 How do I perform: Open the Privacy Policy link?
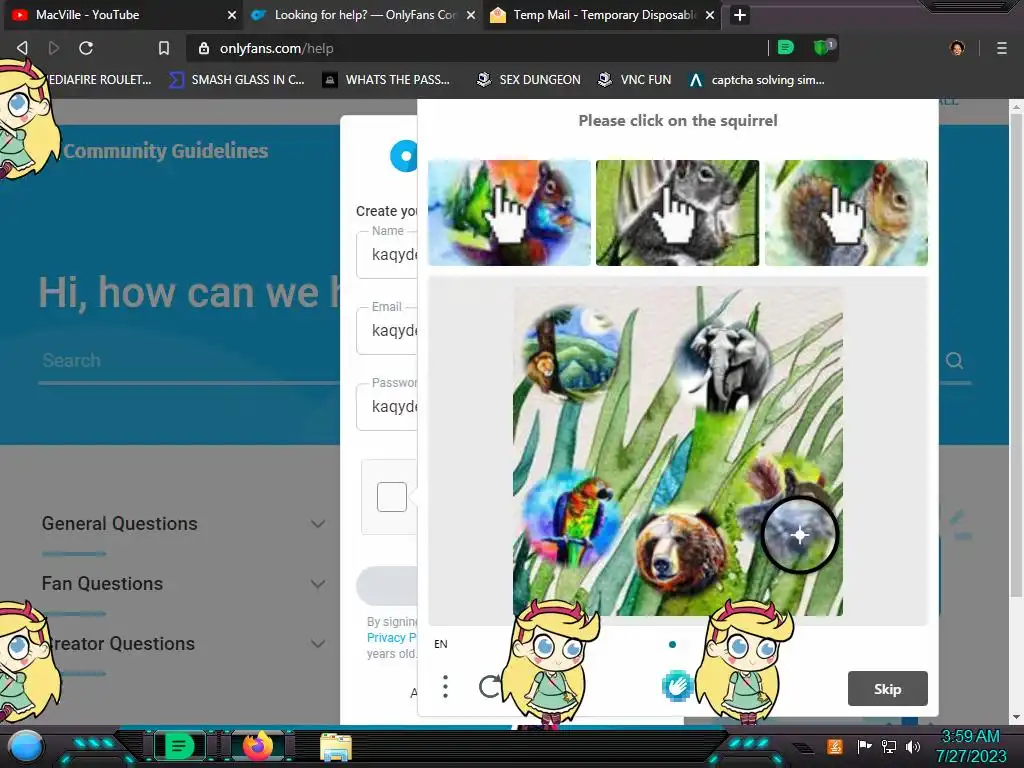pyautogui.click(x=391, y=637)
